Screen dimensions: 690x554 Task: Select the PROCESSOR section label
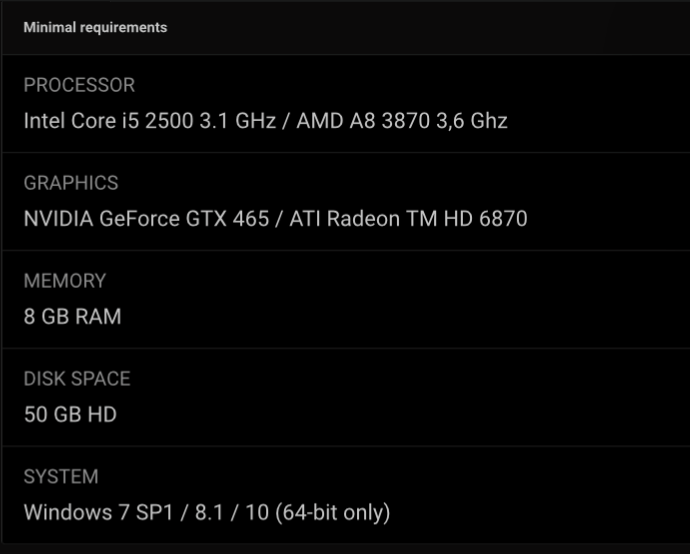point(79,85)
